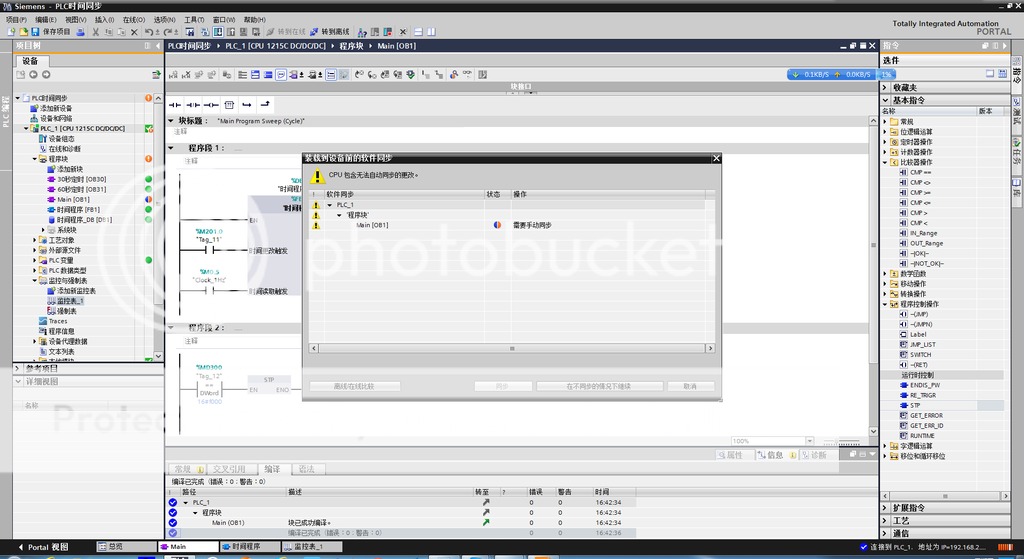Insert an empty box instruction

tap(229, 104)
